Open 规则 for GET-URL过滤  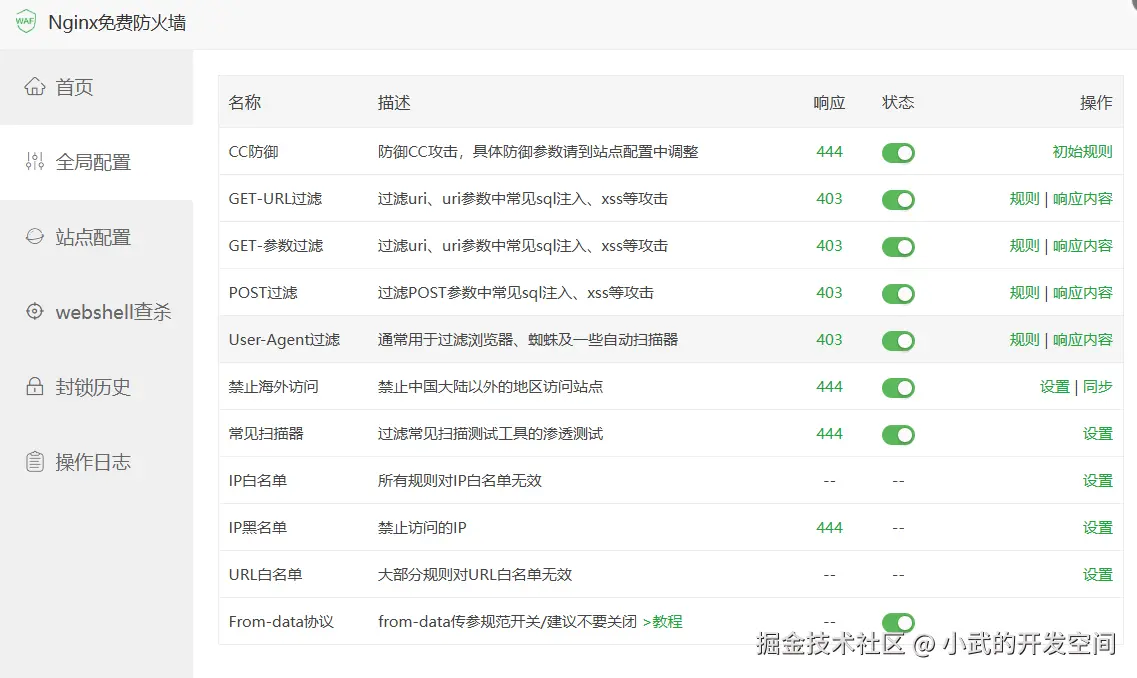coord(1024,199)
